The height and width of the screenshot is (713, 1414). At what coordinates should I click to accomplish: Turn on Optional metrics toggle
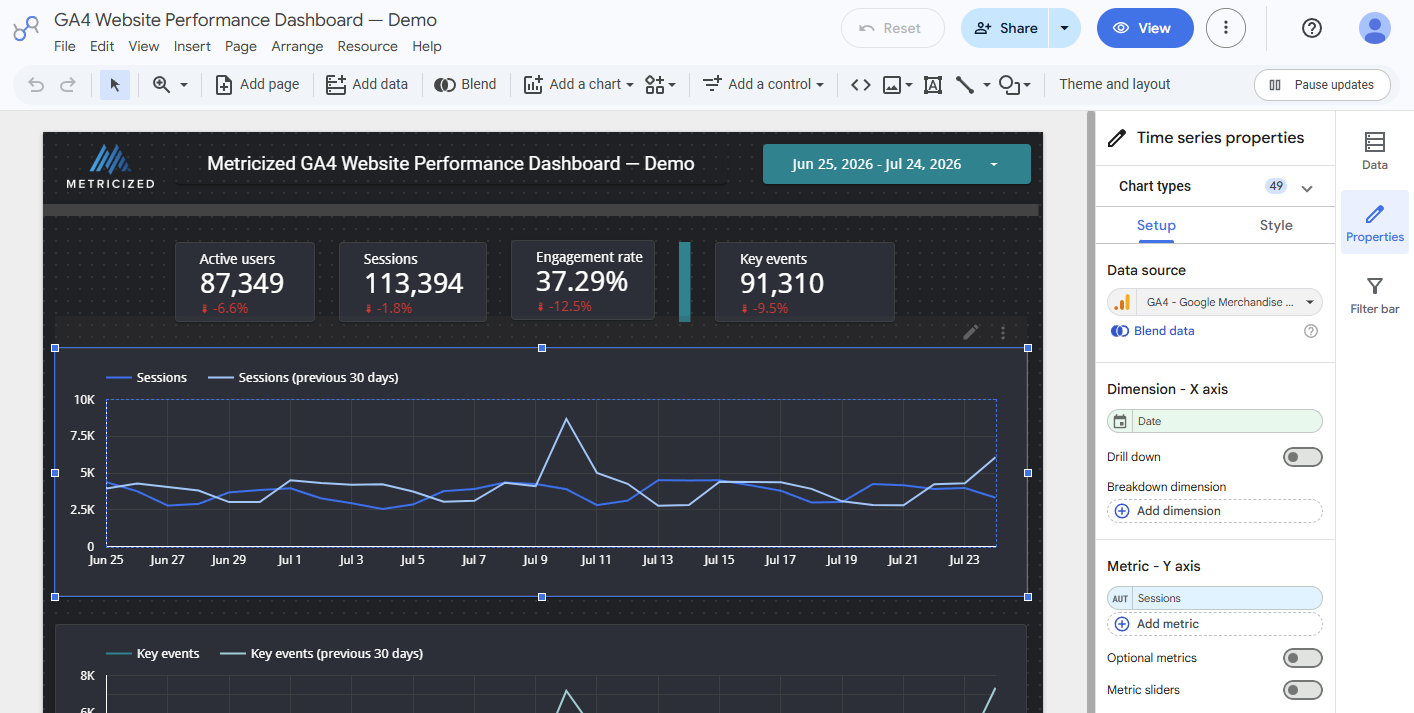tap(1303, 658)
